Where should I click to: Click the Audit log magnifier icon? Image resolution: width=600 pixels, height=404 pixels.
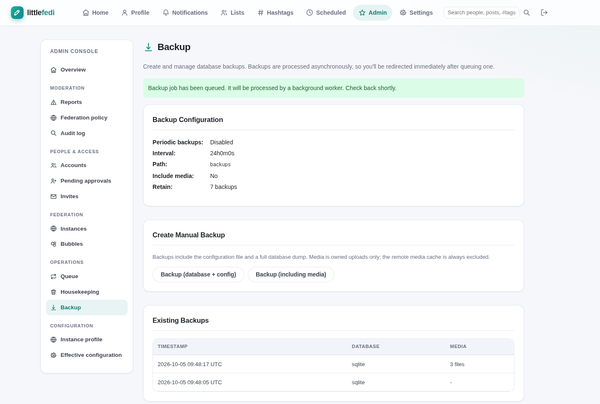[x=54, y=133]
